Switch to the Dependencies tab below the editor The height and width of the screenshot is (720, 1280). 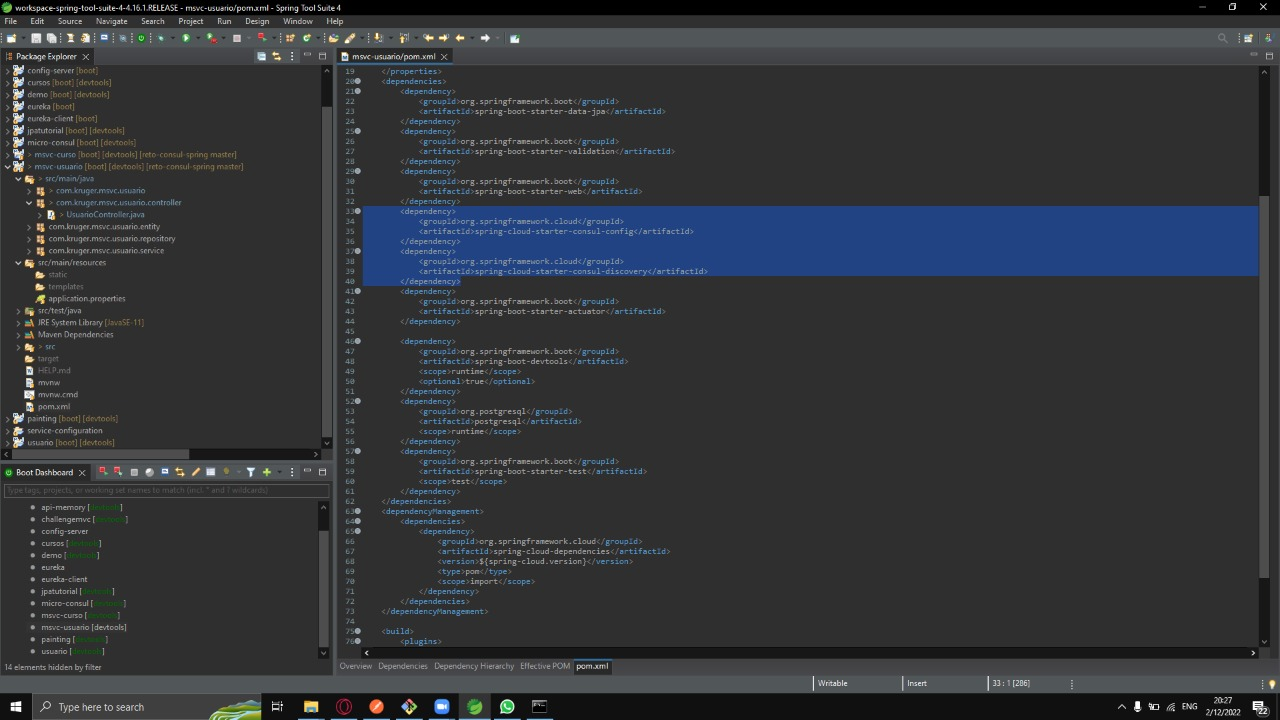click(402, 665)
